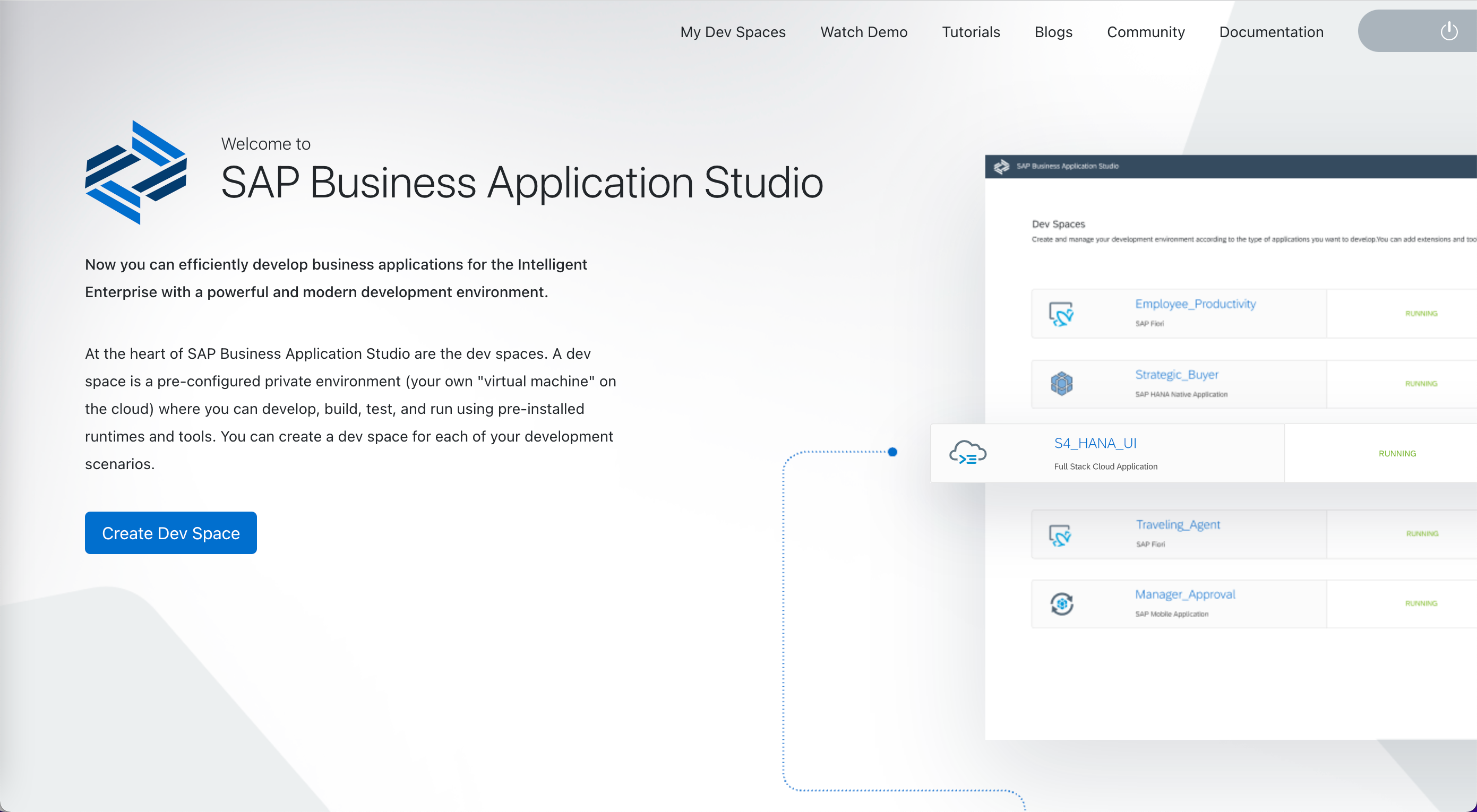Image resolution: width=1477 pixels, height=812 pixels.
Task: Go to Tutorials
Action: point(971,32)
